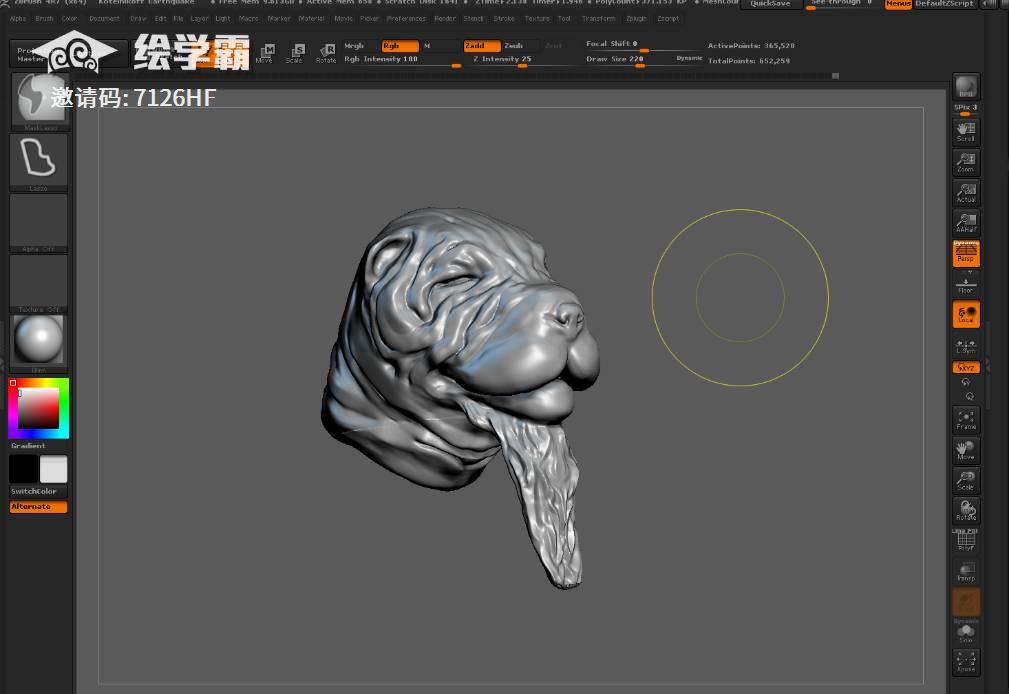
Task: Frame the mesh in view
Action: (965, 420)
